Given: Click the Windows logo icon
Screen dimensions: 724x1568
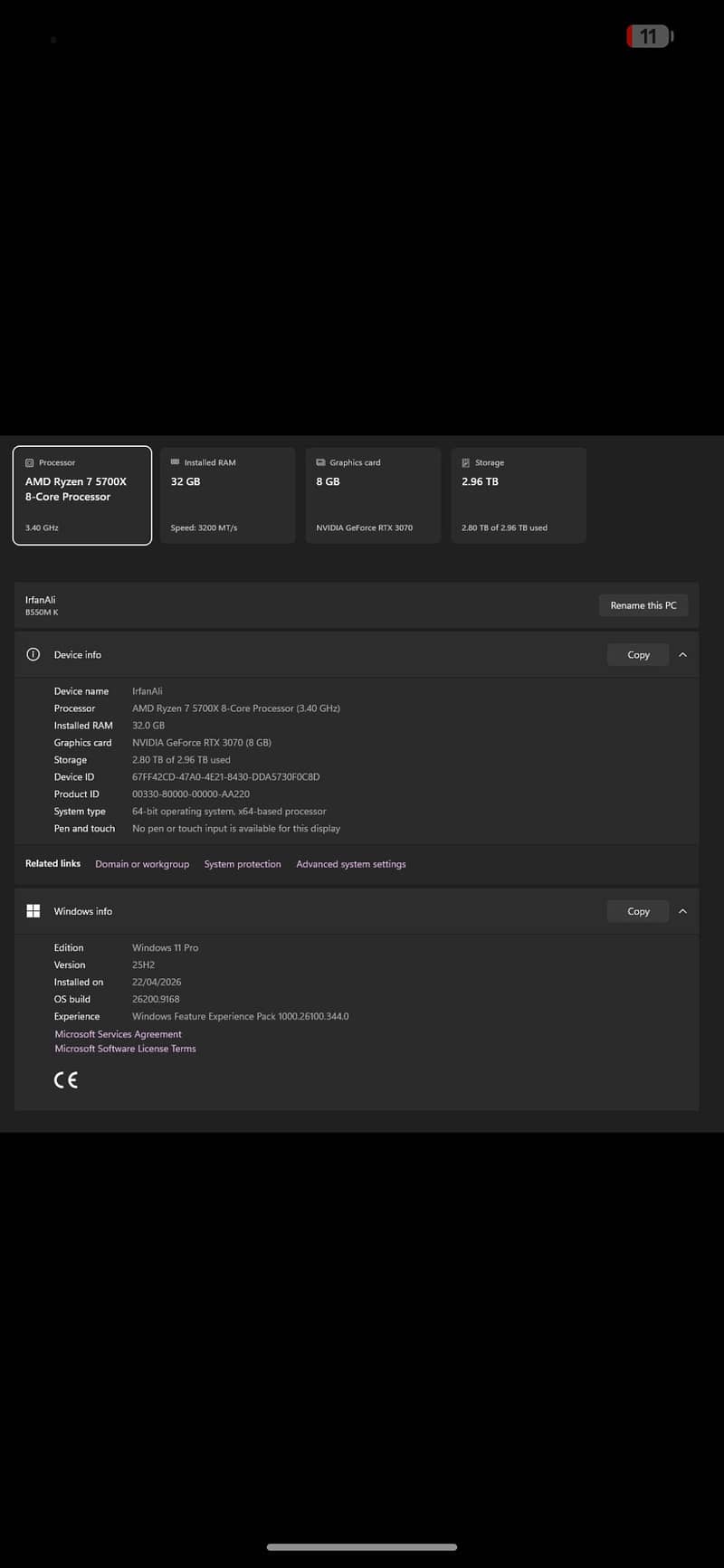Looking at the screenshot, I should point(33,911).
